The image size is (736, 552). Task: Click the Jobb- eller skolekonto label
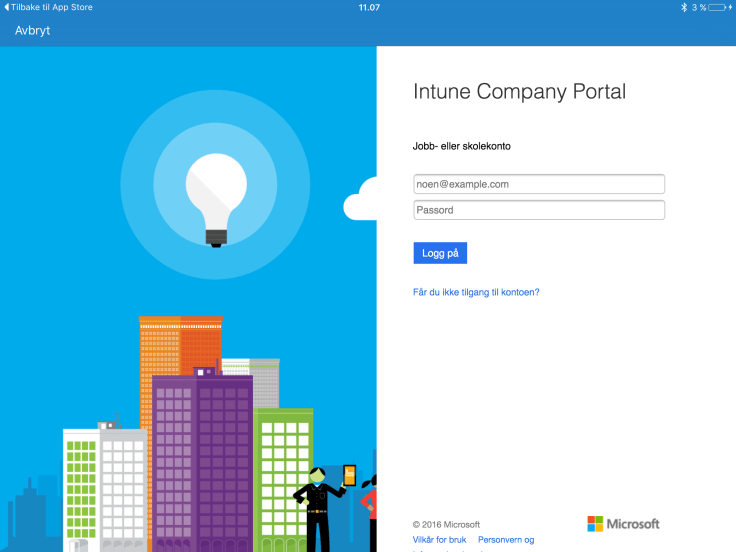click(x=462, y=146)
